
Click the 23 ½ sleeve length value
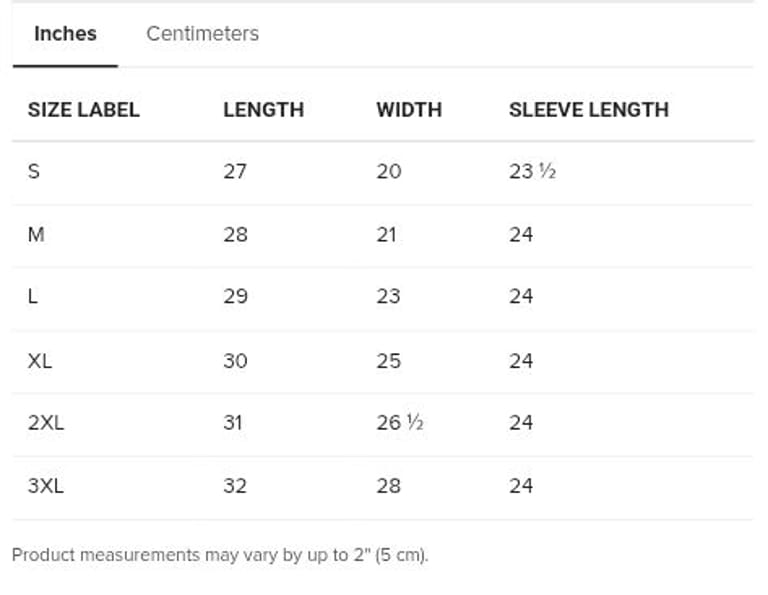pyautogui.click(x=532, y=172)
